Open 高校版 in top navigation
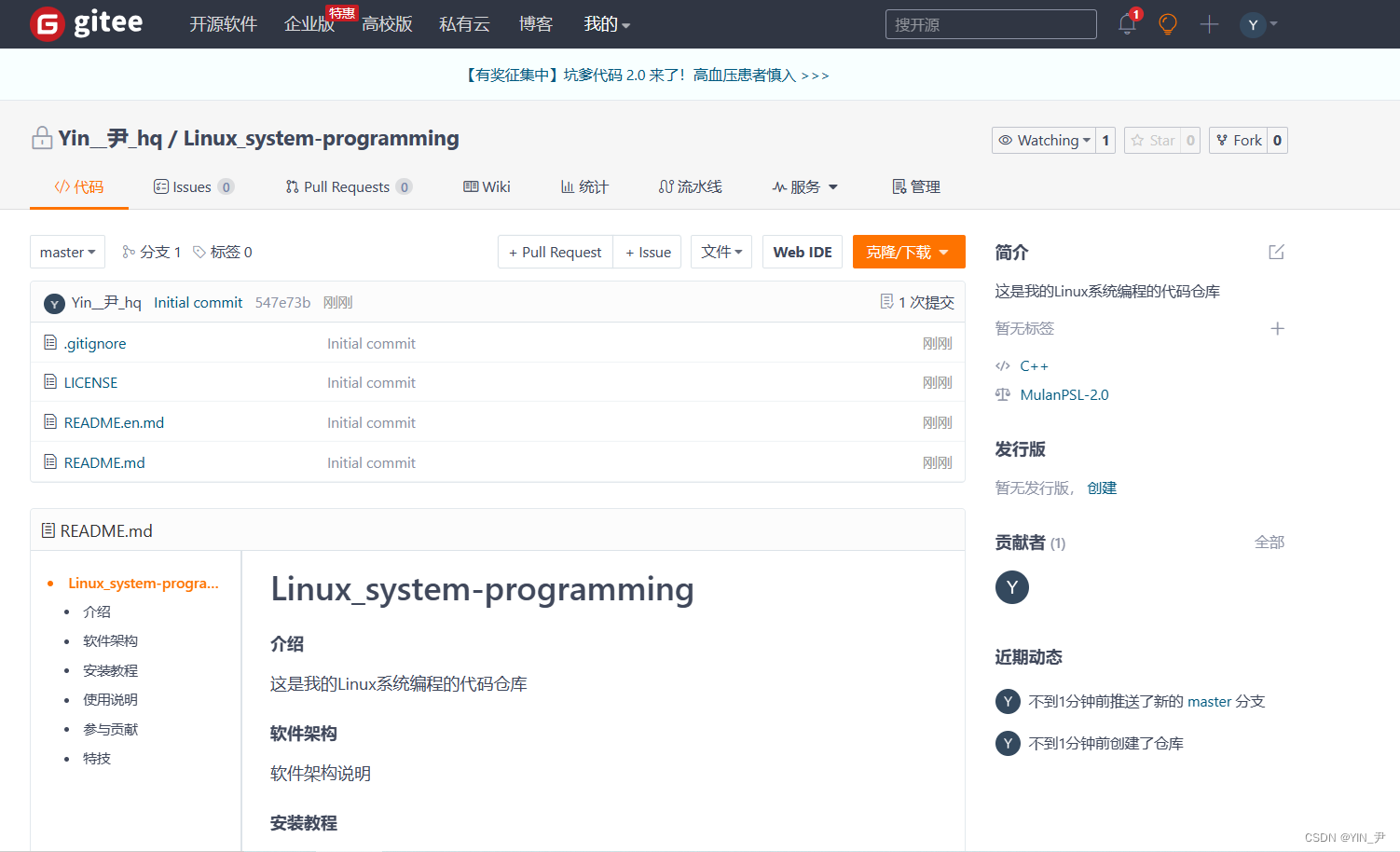 pos(387,24)
